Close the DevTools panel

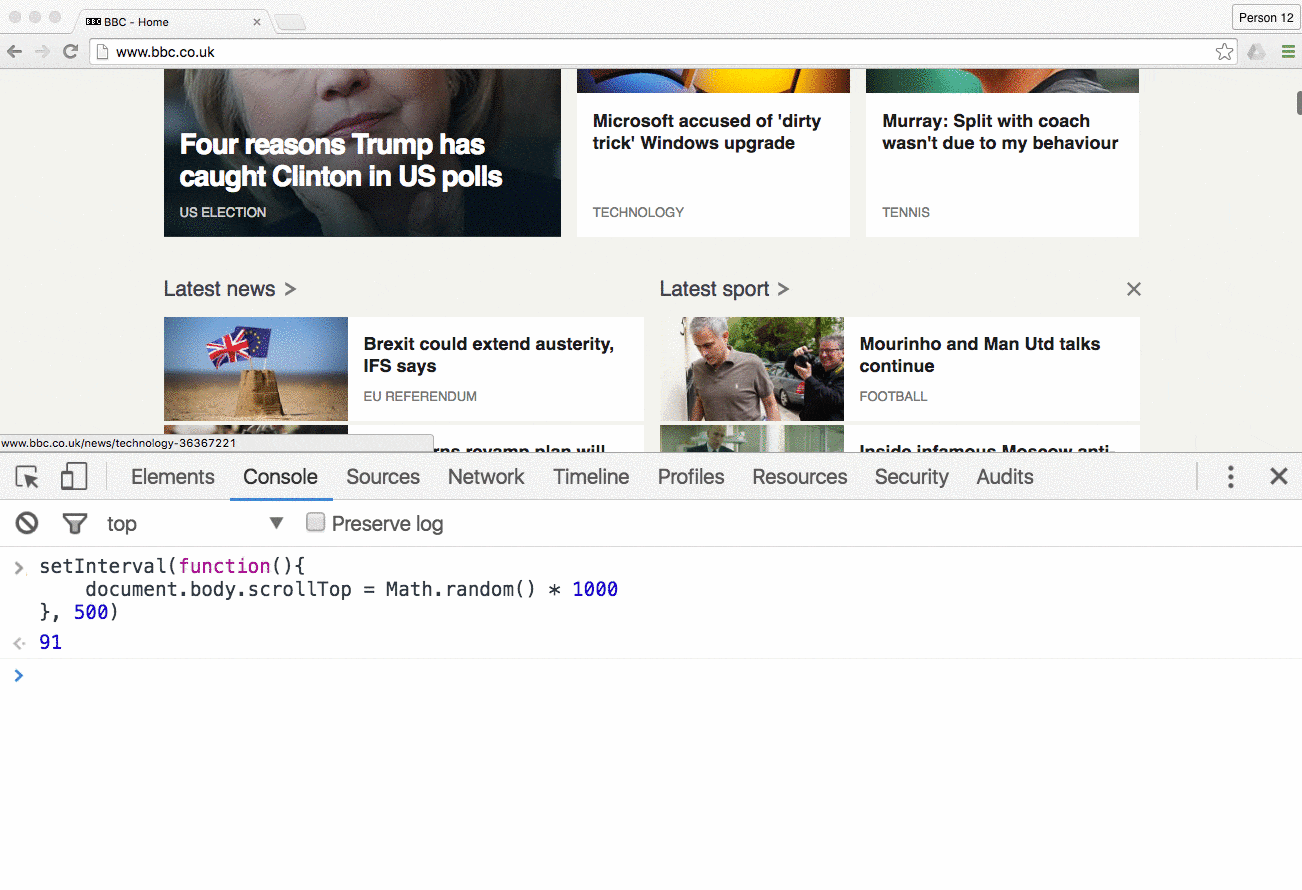click(1279, 476)
